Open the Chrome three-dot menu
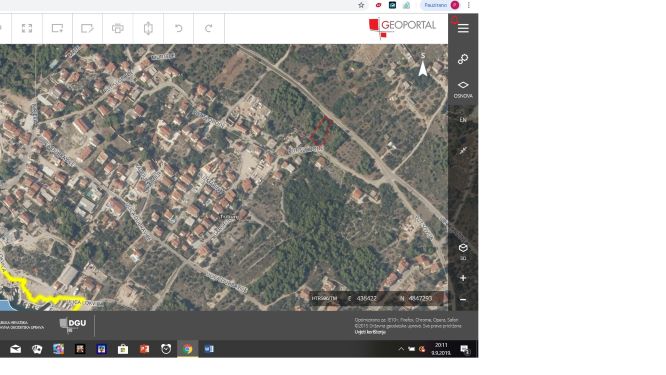This screenshot has height=375, width=666. pyautogui.click(x=468, y=5)
